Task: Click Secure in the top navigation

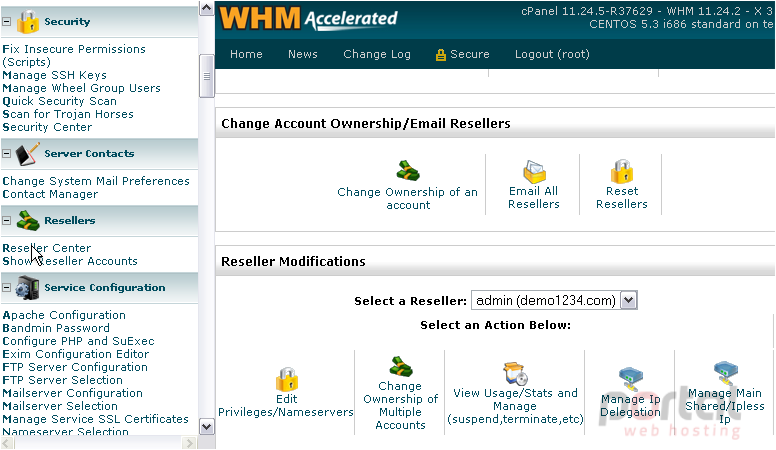Action: (470, 54)
